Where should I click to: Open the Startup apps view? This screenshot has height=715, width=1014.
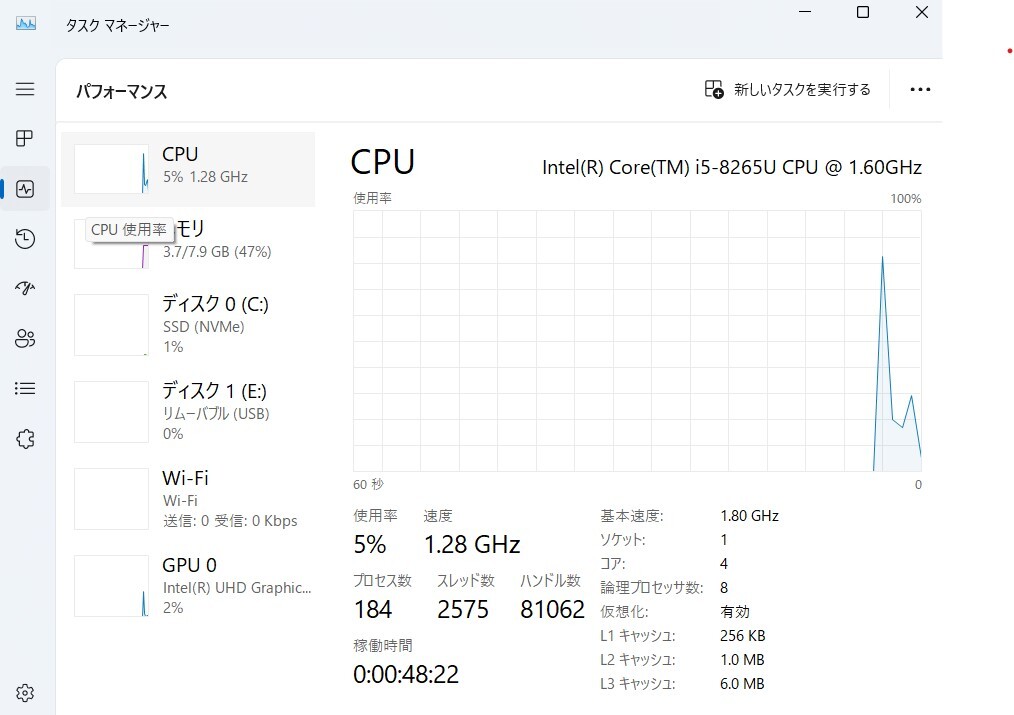(25, 288)
